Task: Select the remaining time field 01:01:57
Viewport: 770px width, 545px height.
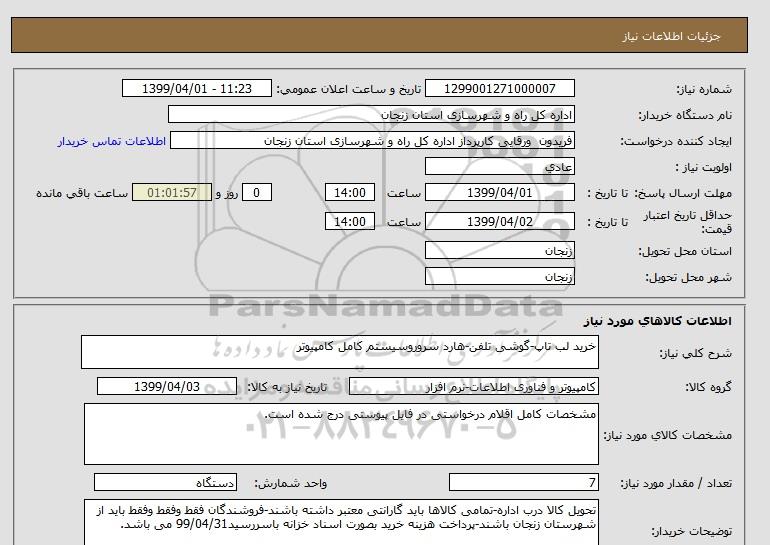Action: 172,192
